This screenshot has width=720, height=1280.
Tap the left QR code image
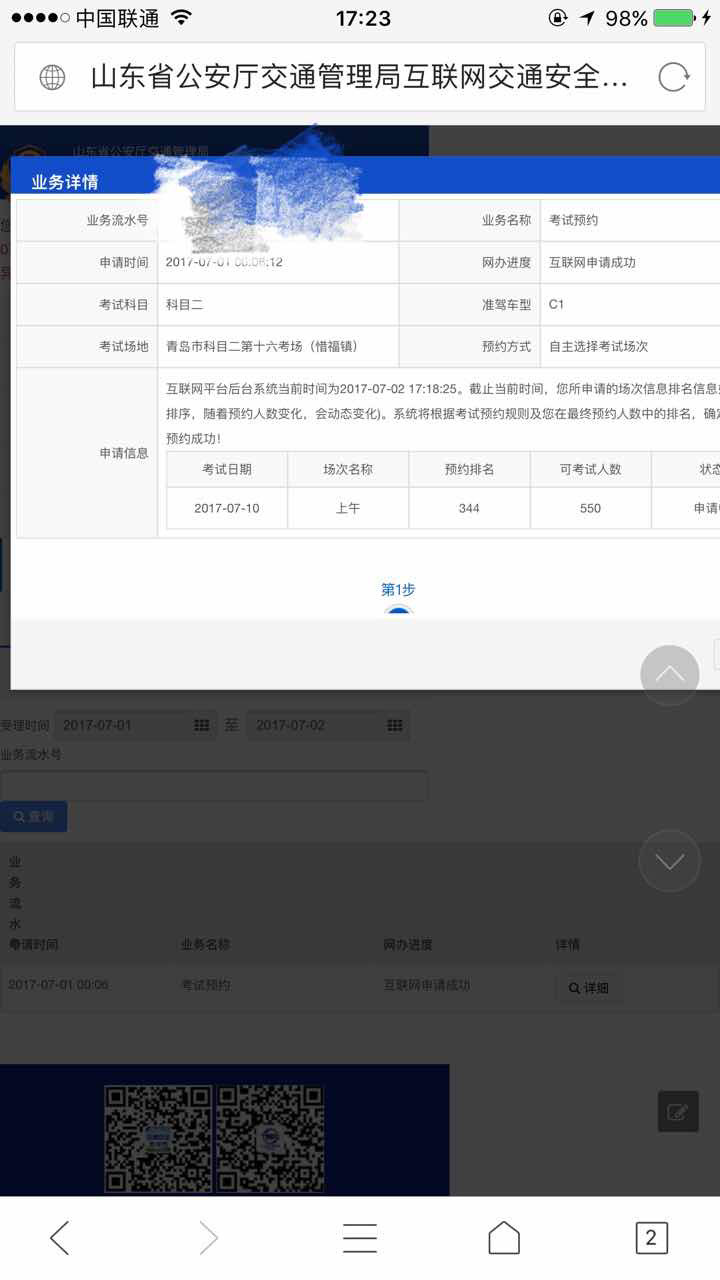(158, 1139)
